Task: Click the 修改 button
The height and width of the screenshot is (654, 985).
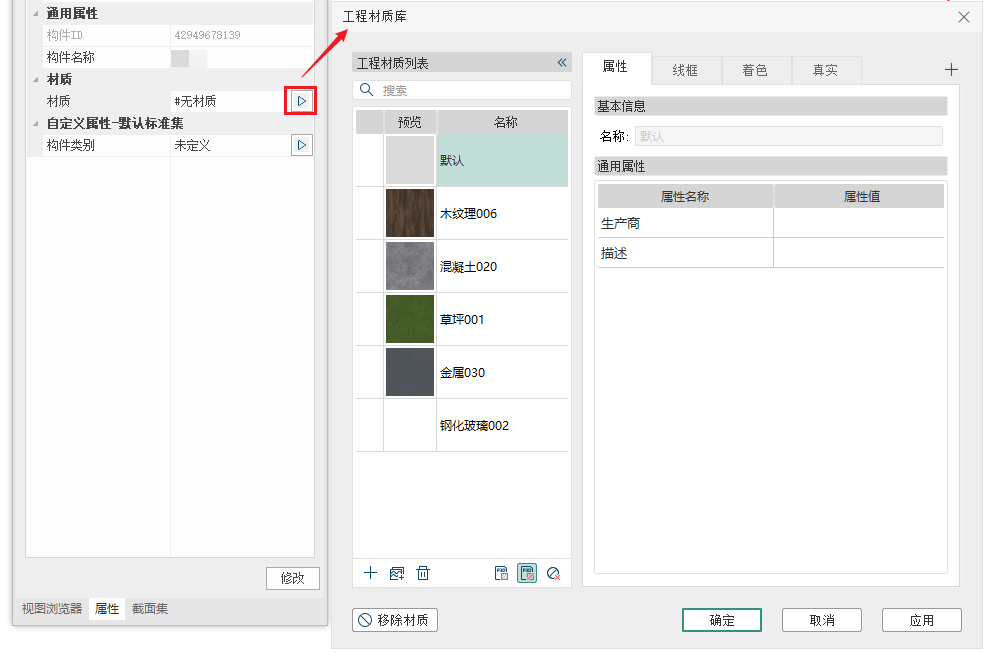Action: coord(293,578)
